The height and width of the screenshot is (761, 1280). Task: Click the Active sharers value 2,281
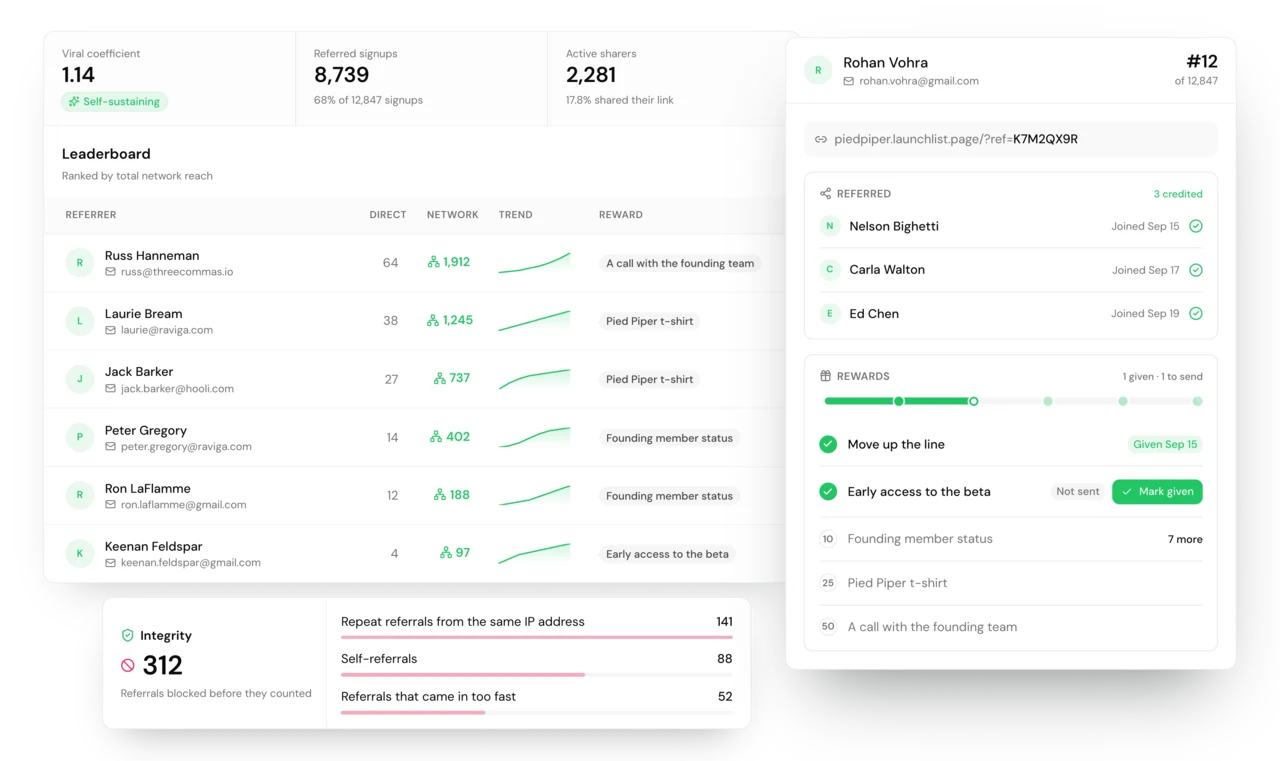591,75
